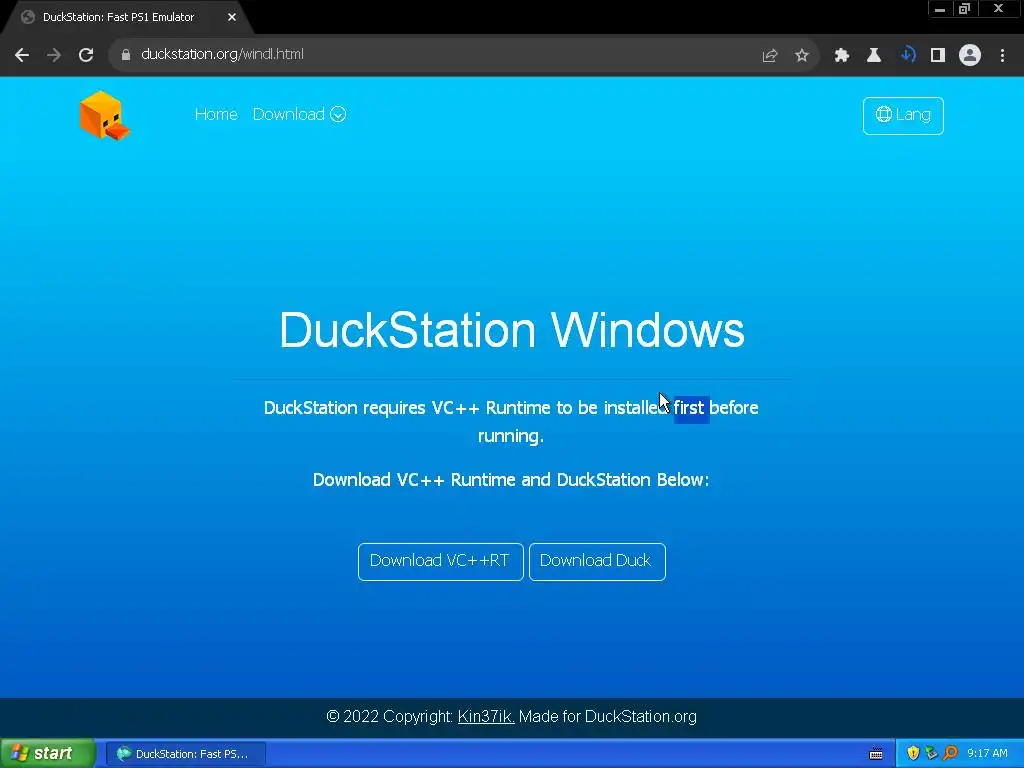Click the orange magnifier tray icon
Image resolution: width=1024 pixels, height=768 pixels.
(x=950, y=754)
